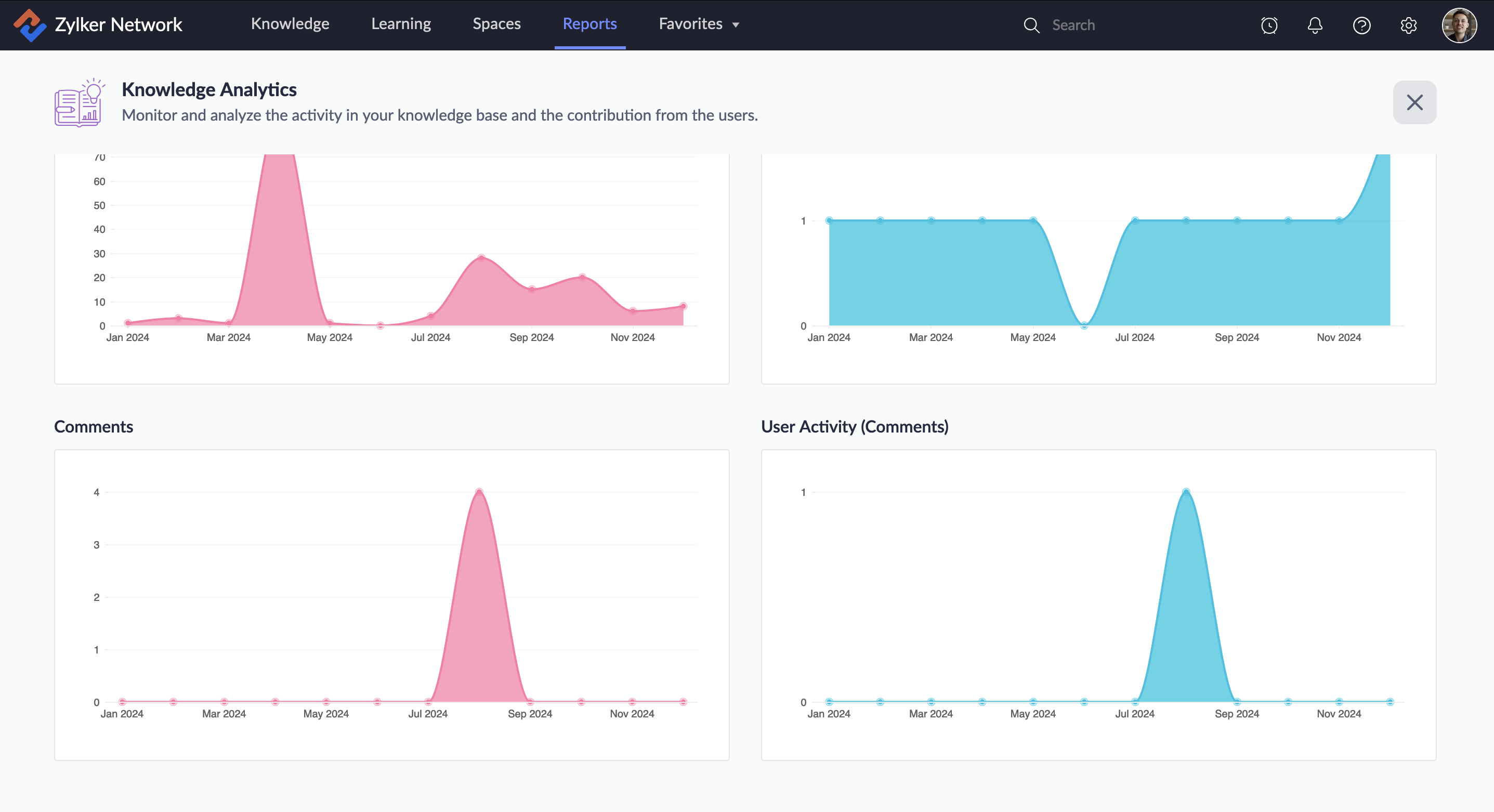Open the help question mark icon
The height and width of the screenshot is (812, 1494).
[x=1361, y=25]
